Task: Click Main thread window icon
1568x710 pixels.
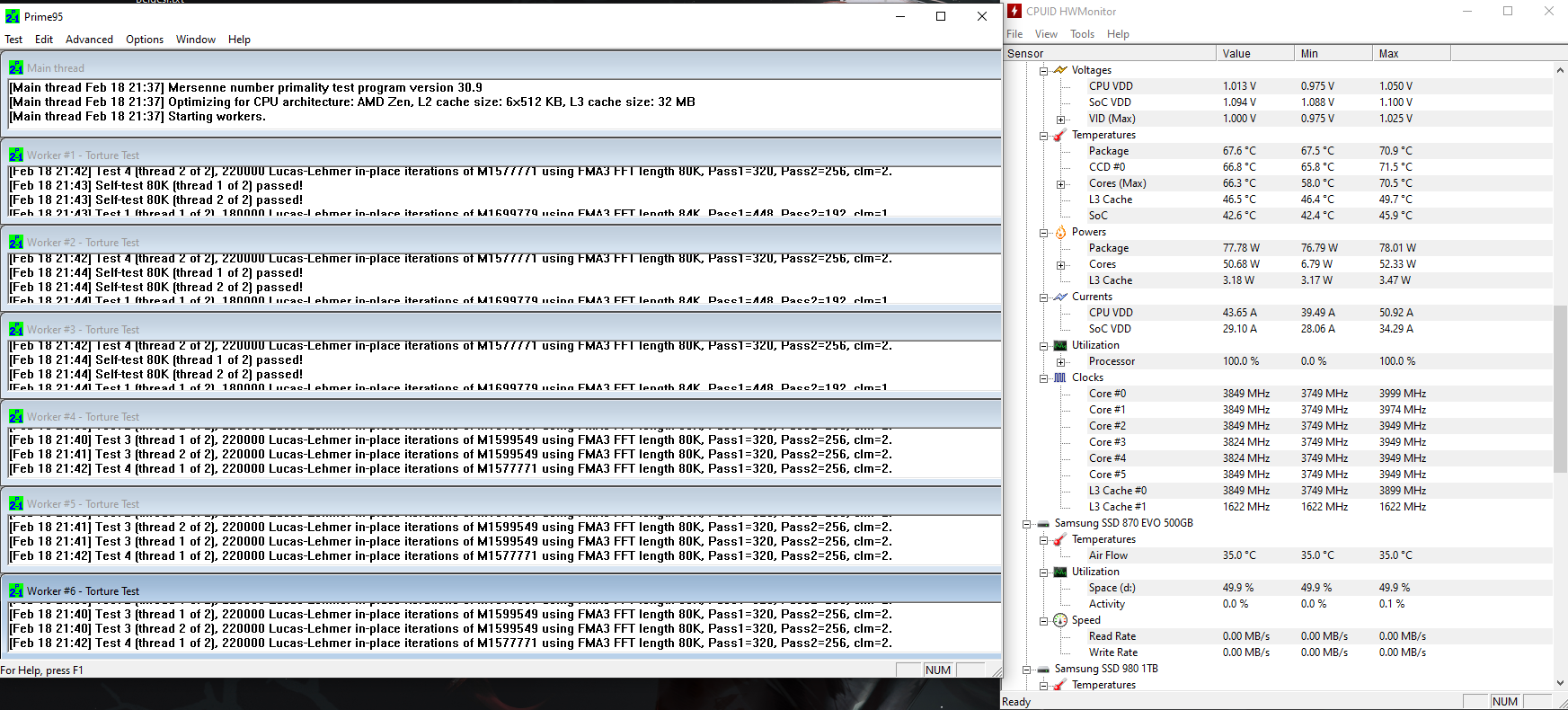Action: pyautogui.click(x=16, y=67)
